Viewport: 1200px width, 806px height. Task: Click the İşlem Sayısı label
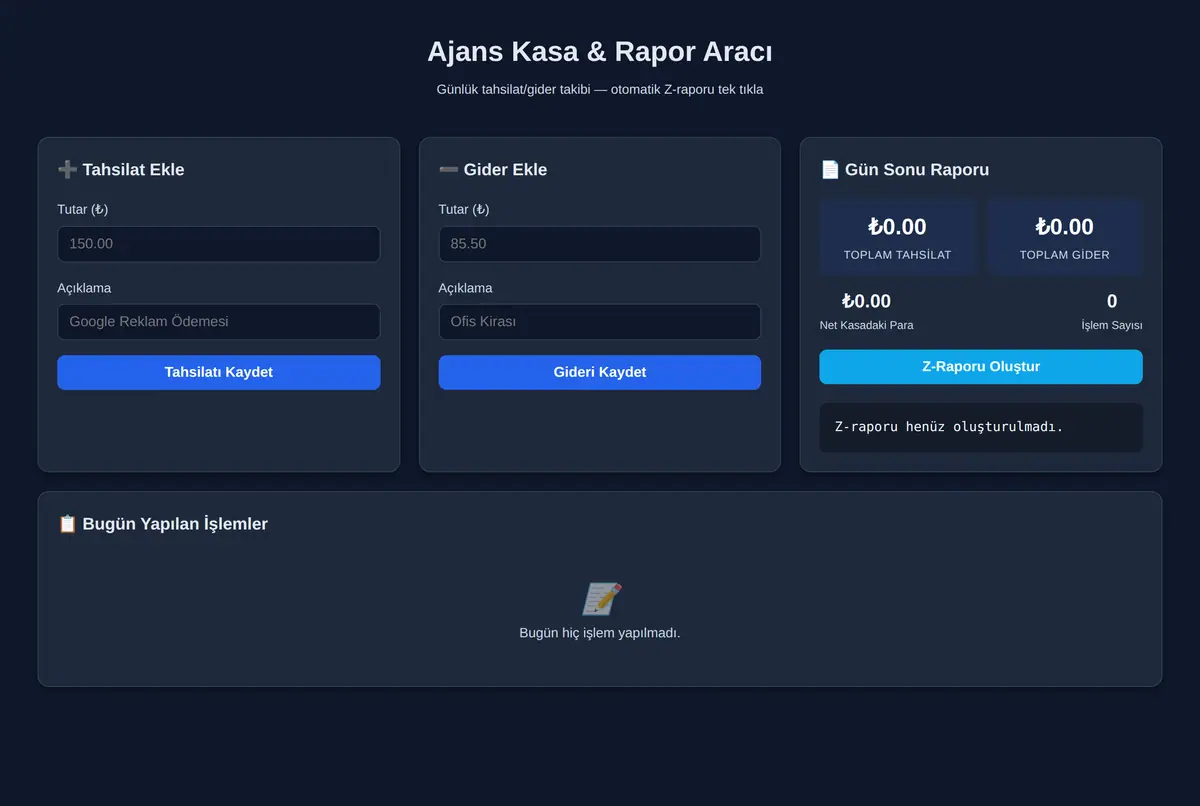click(1111, 325)
